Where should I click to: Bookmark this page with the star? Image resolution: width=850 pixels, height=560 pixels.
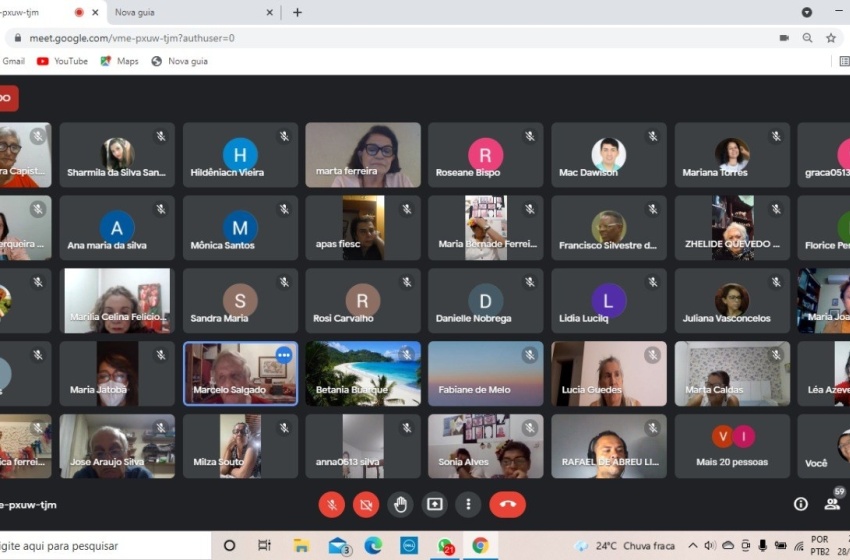coord(830,38)
